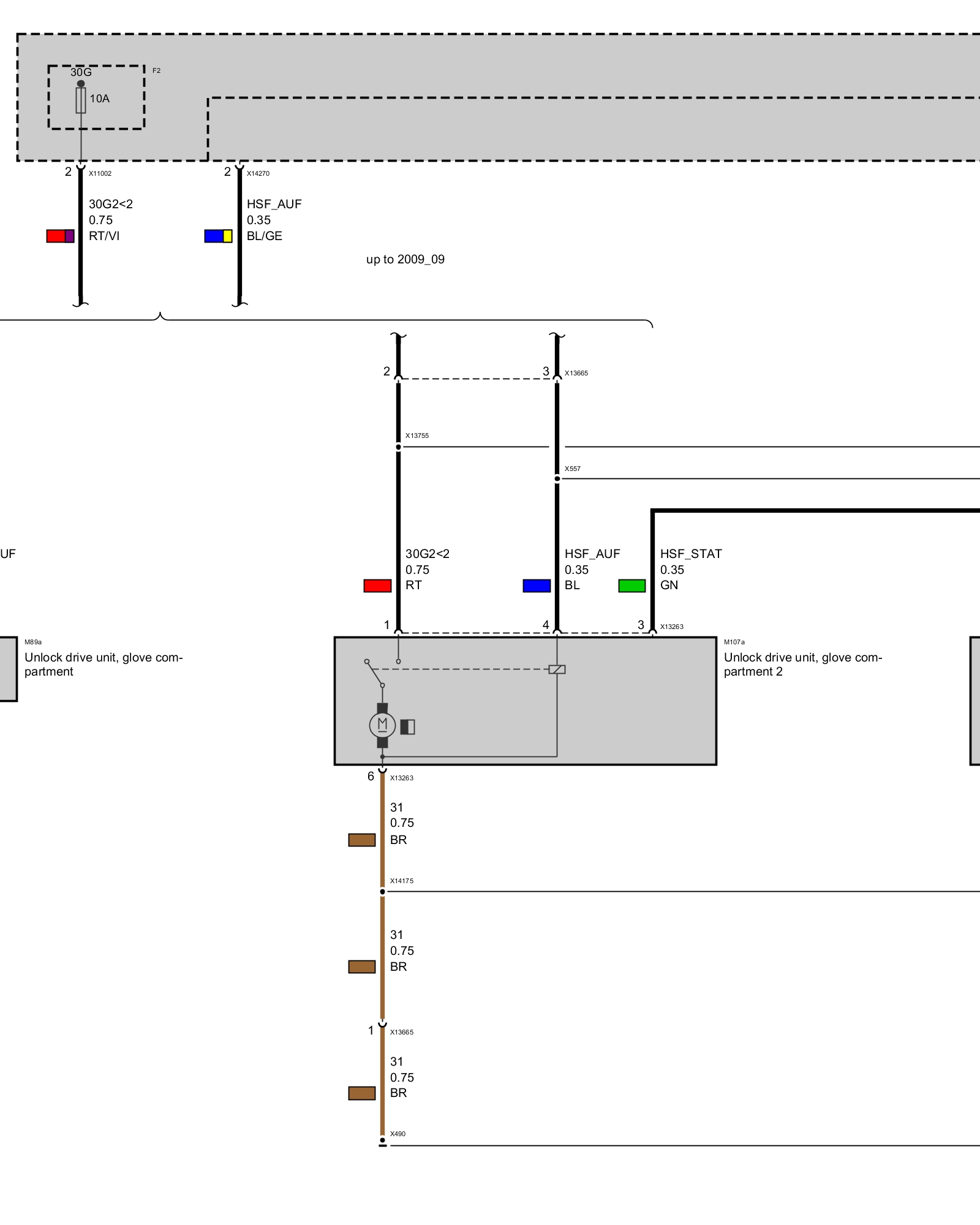Select the blue/yellow BL/GE color swatch
Screen dimensions: 980x1225
219,236
